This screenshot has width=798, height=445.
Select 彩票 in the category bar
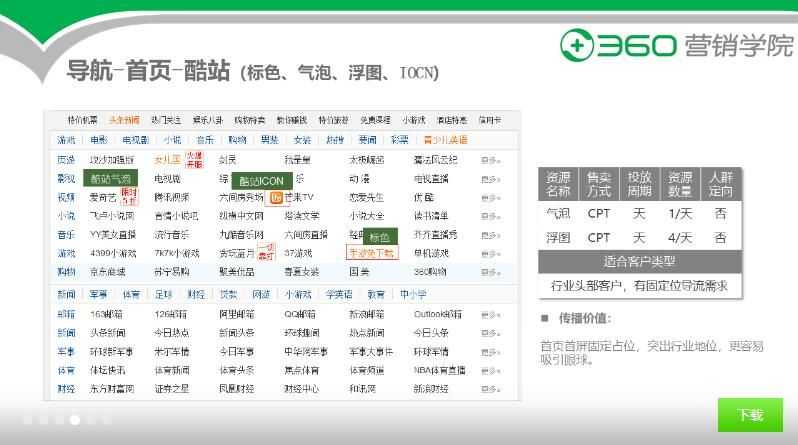point(400,140)
